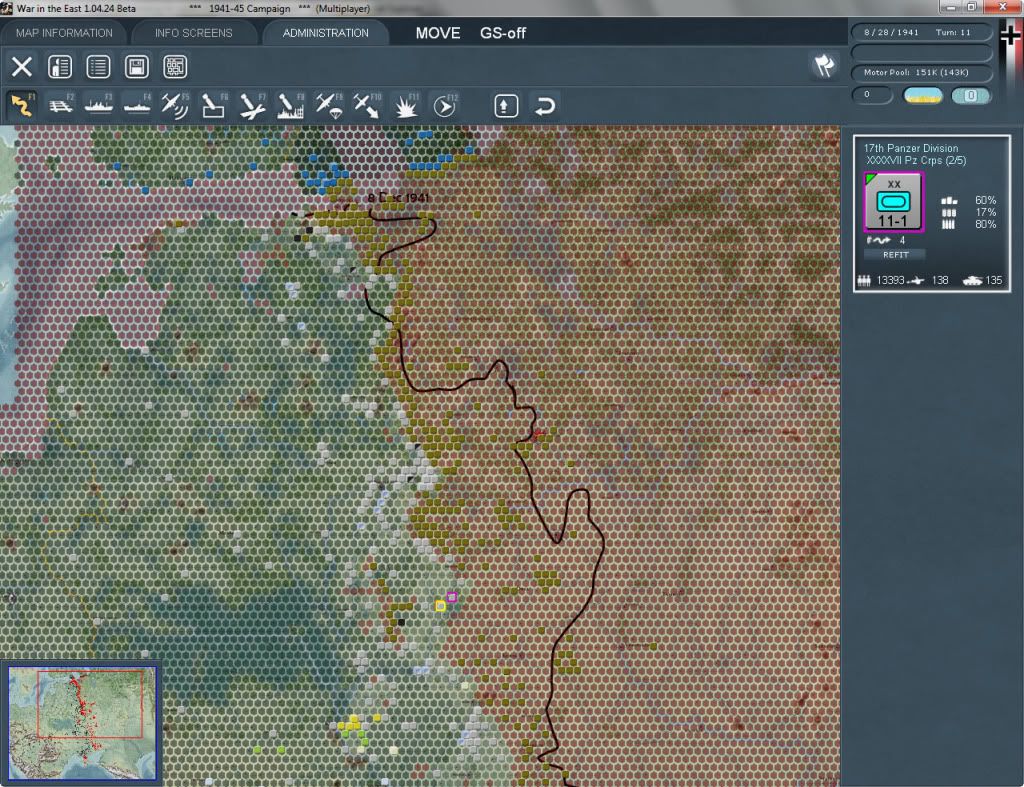
Task: Select the F8 bomb city mode
Action: click(290, 106)
